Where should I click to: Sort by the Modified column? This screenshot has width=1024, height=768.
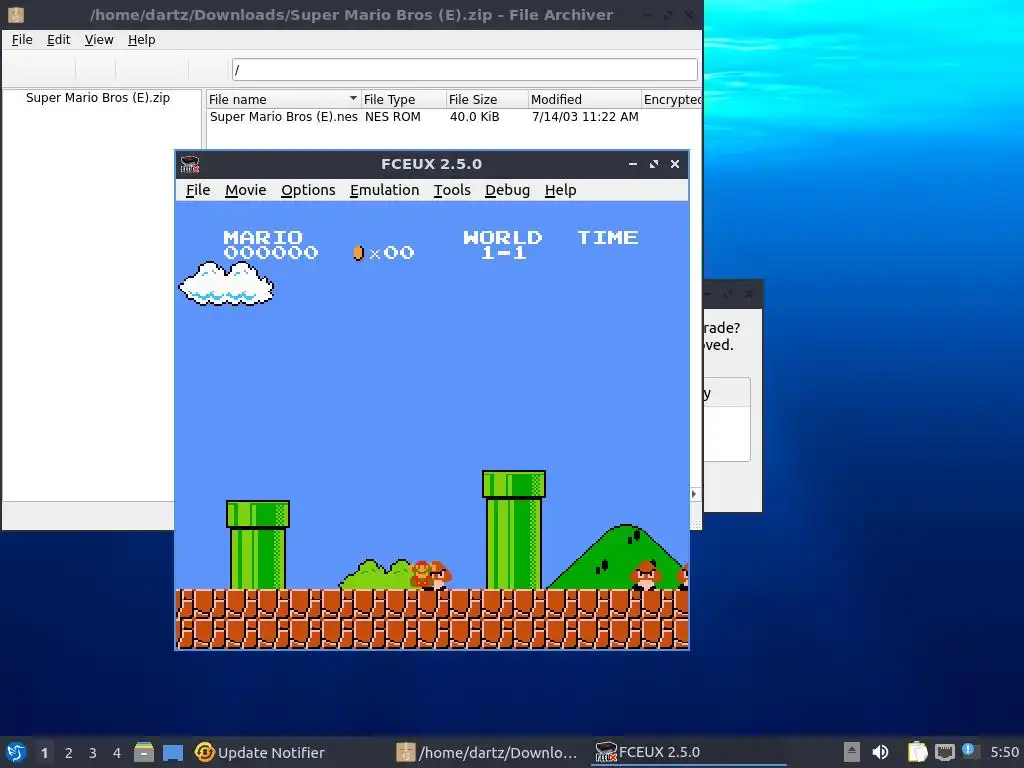(584, 99)
